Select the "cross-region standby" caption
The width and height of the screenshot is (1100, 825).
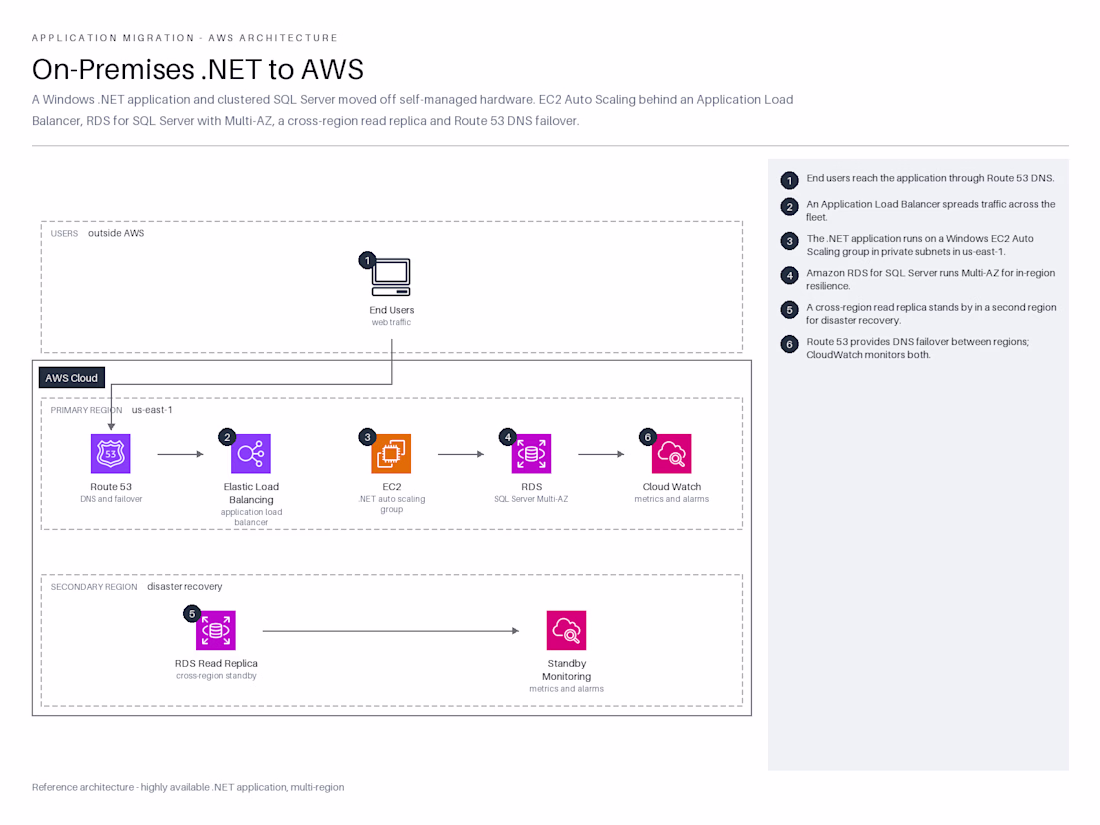(x=216, y=676)
